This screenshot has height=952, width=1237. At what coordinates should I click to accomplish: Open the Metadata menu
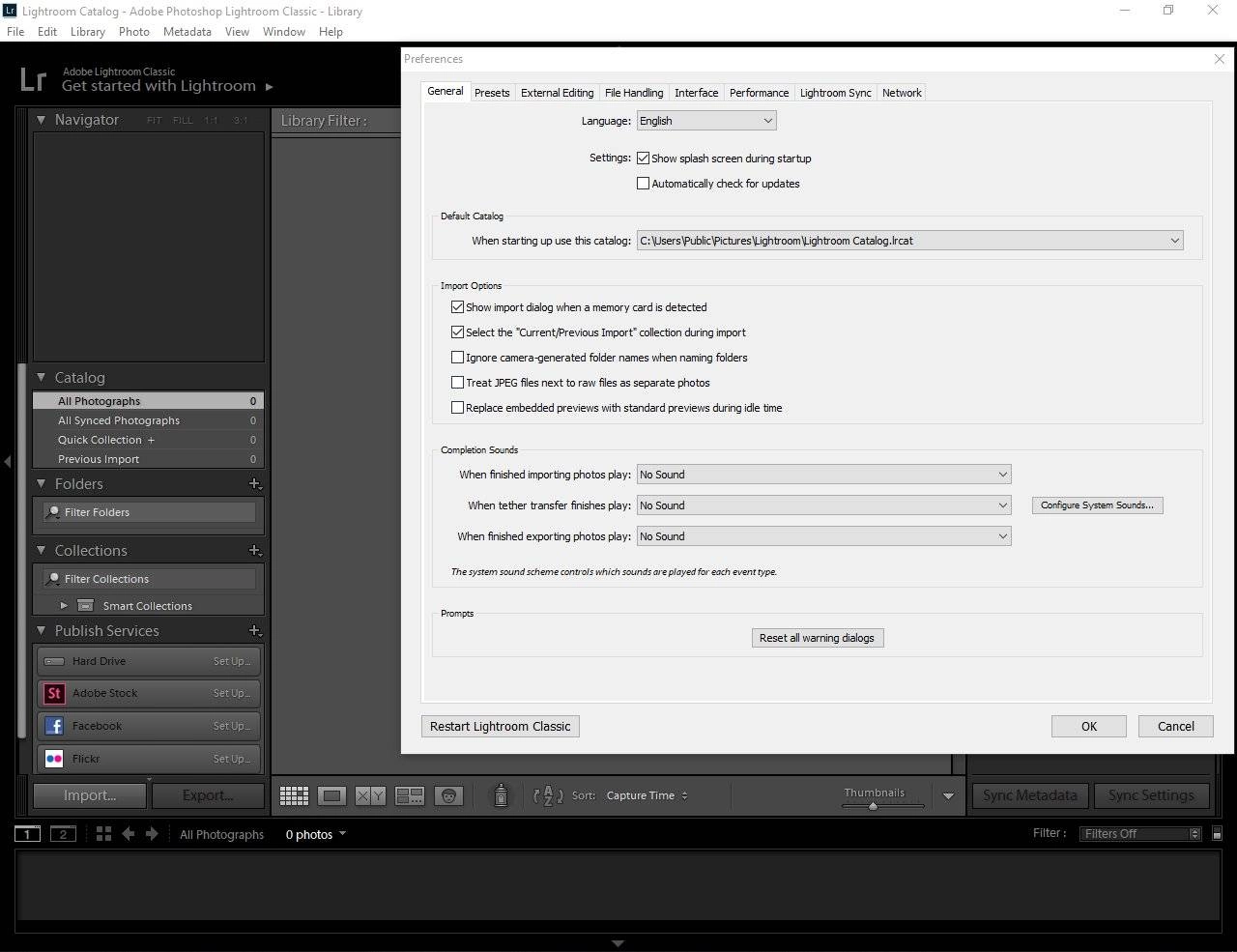click(187, 31)
